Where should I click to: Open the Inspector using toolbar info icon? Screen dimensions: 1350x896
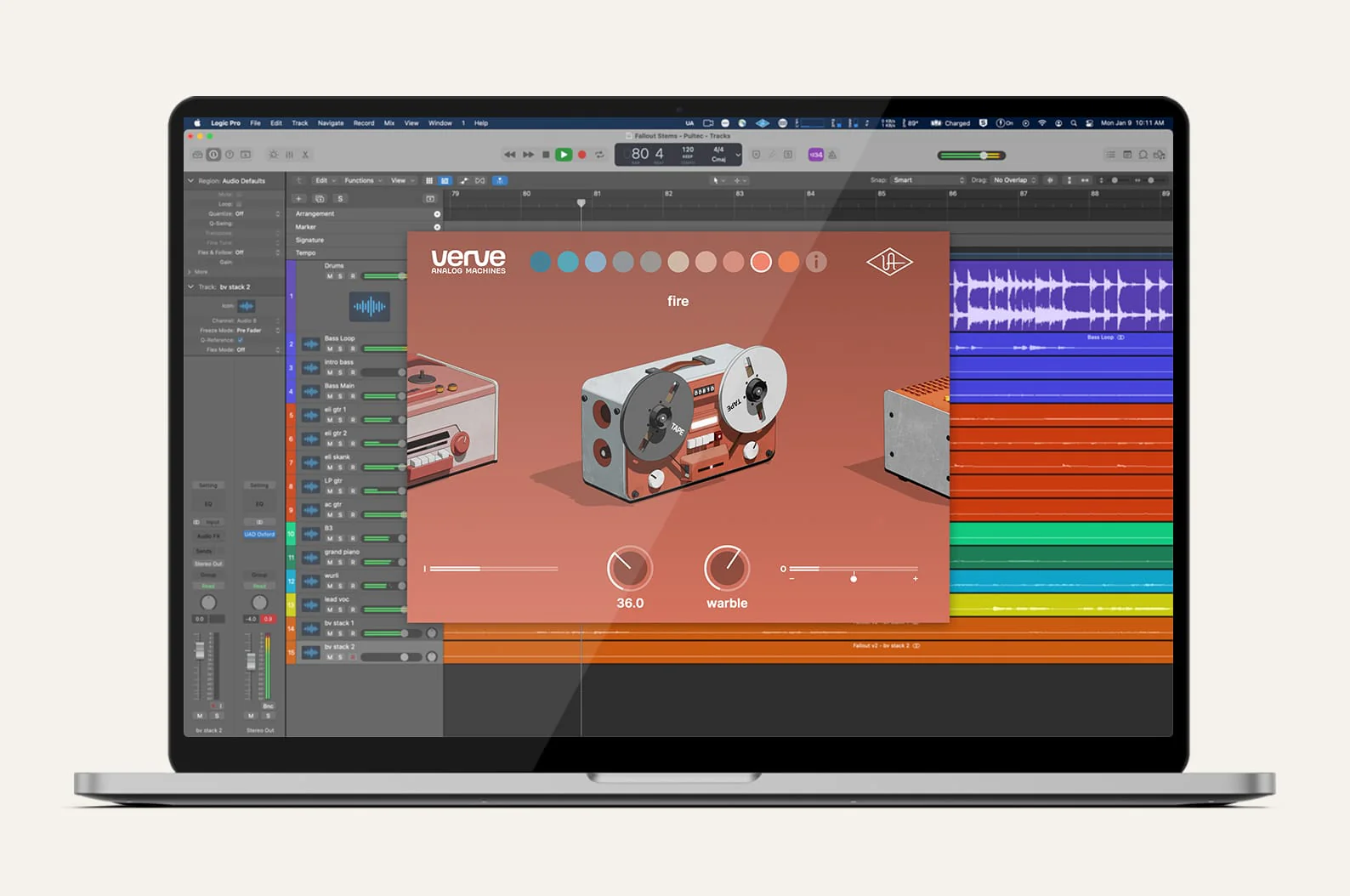pyautogui.click(x=213, y=155)
